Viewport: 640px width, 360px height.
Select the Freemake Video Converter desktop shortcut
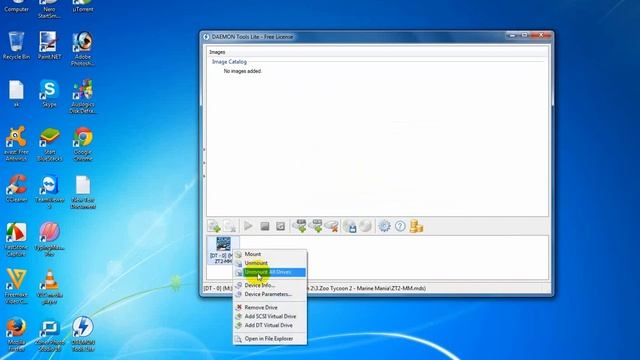pyautogui.click(x=16, y=287)
